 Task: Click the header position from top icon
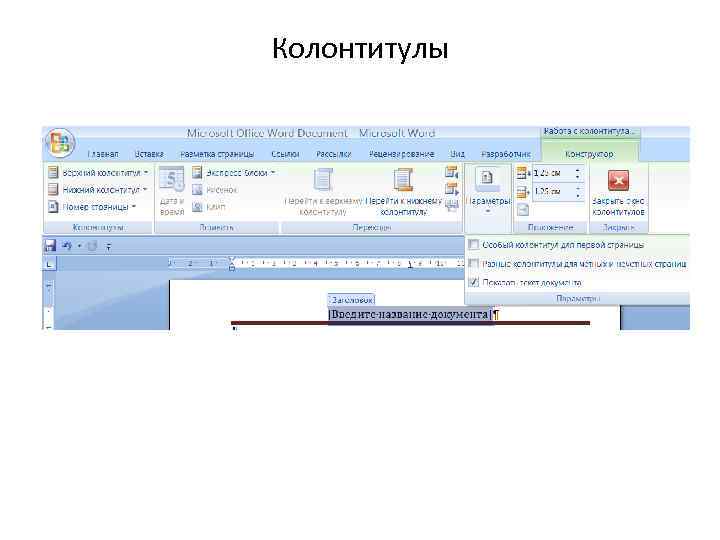(x=523, y=173)
